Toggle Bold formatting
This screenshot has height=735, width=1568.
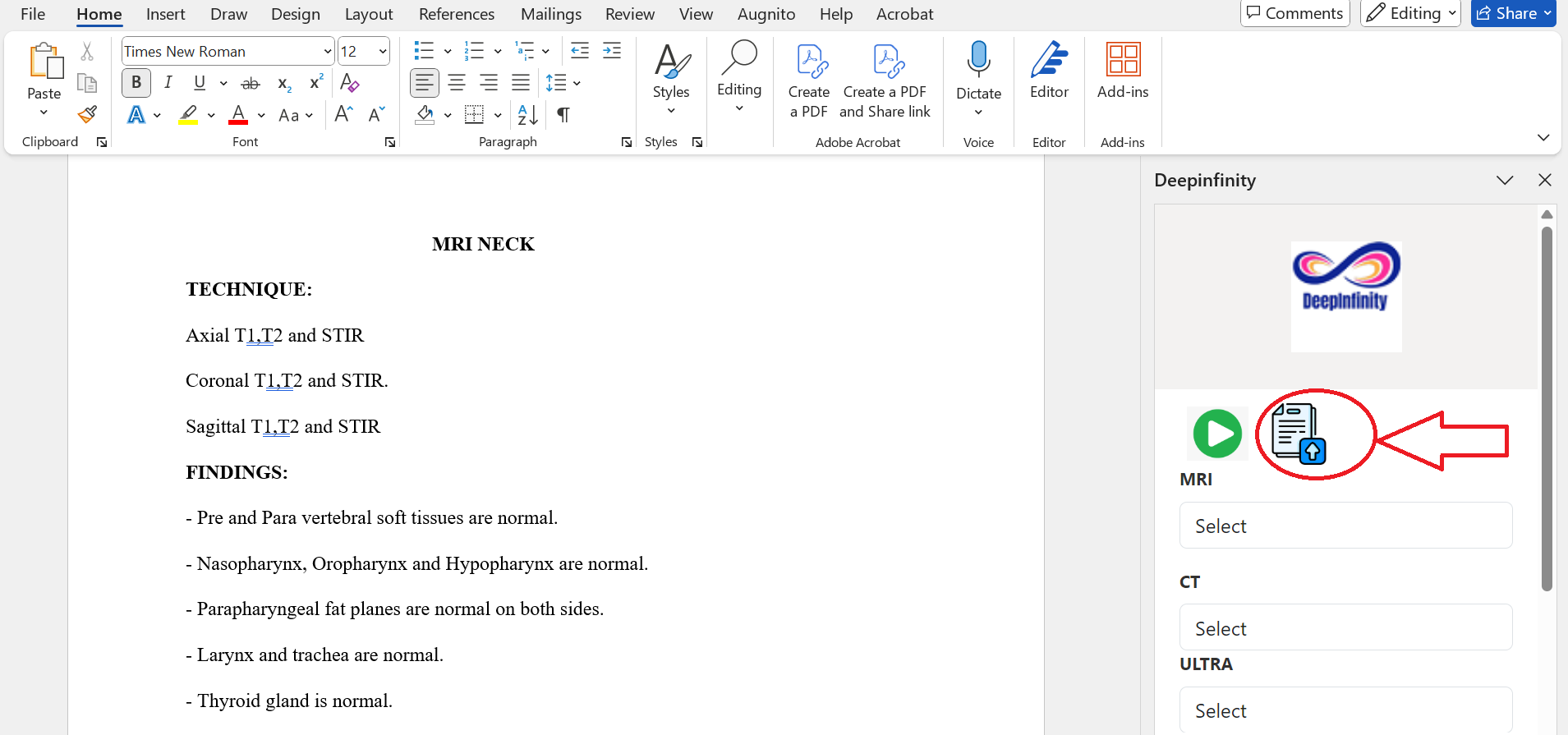click(x=136, y=83)
